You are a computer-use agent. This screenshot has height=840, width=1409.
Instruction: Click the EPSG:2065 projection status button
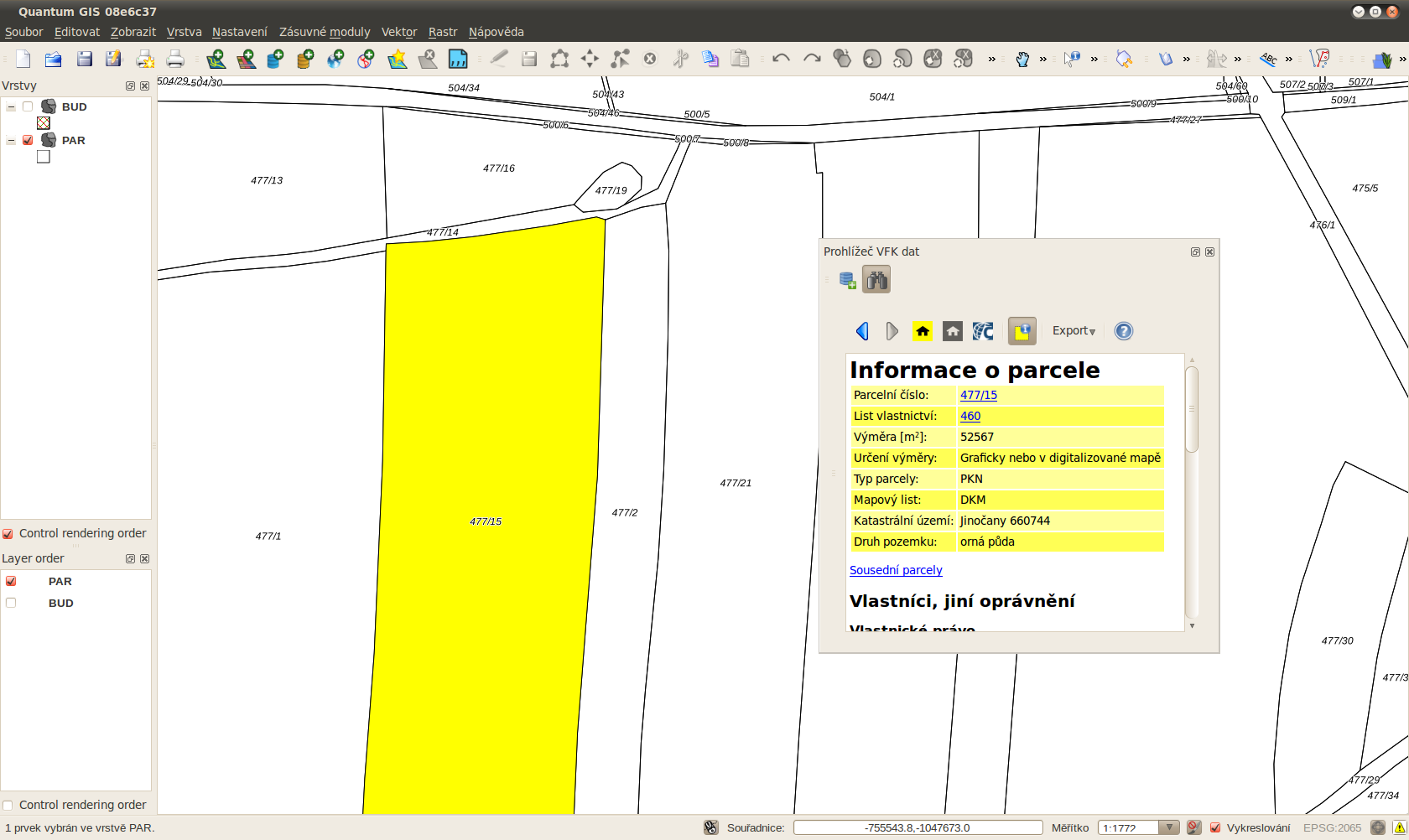(x=1333, y=827)
